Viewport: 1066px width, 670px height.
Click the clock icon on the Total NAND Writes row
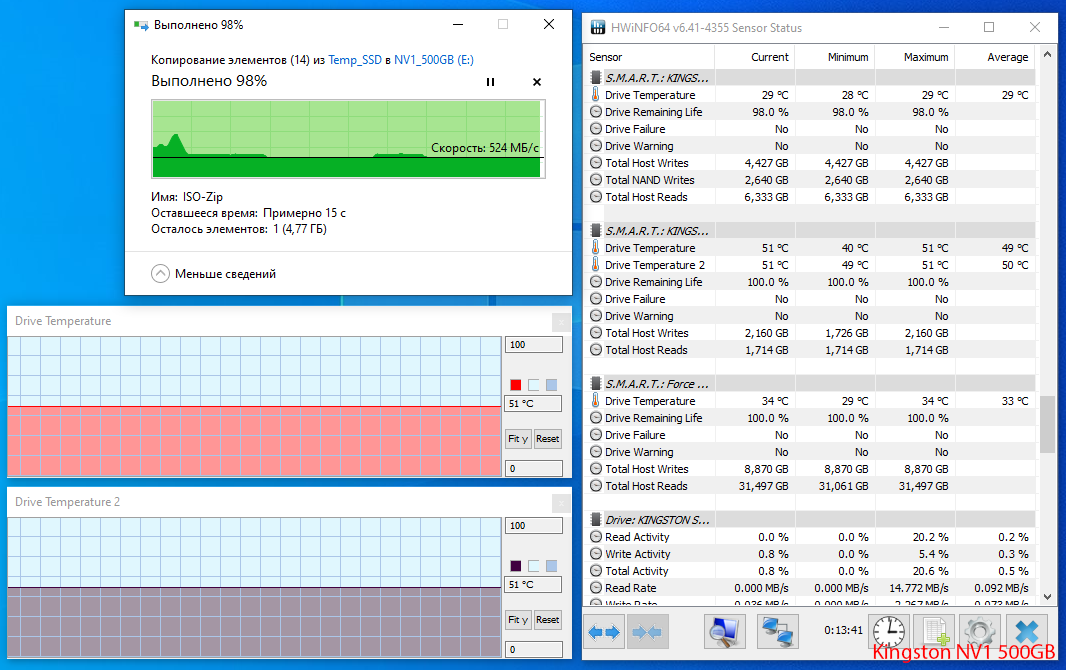[596, 180]
